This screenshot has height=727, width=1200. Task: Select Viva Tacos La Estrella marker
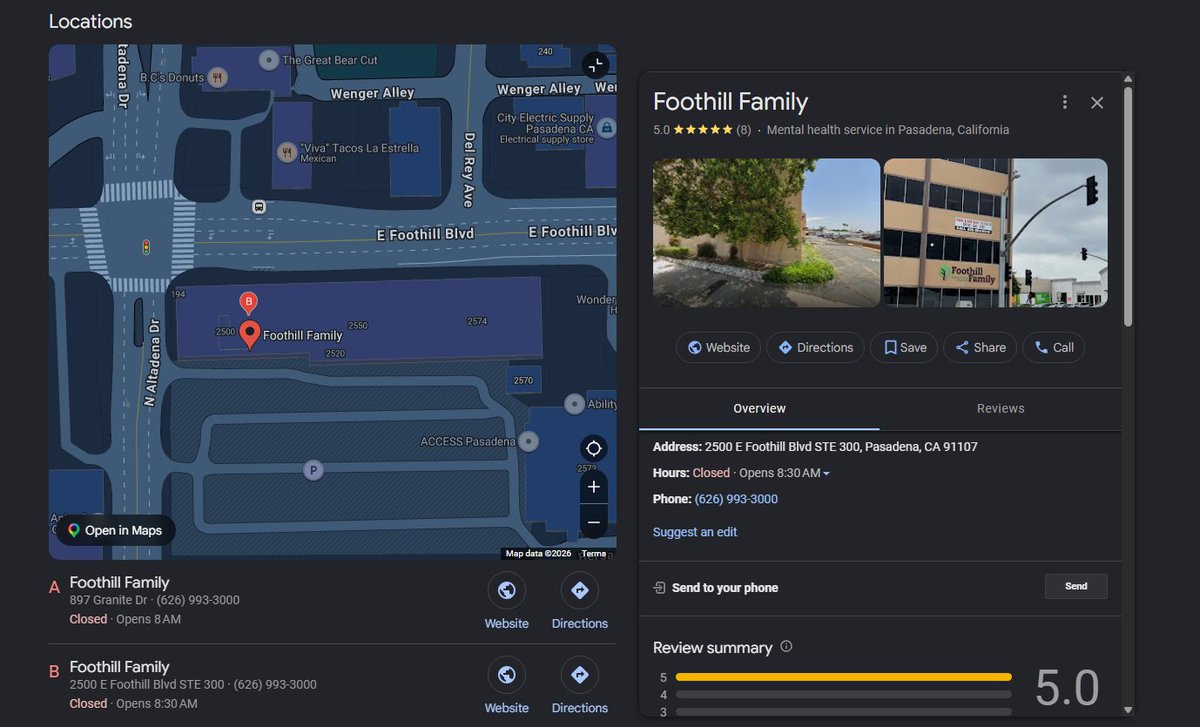pyautogui.click(x=287, y=153)
